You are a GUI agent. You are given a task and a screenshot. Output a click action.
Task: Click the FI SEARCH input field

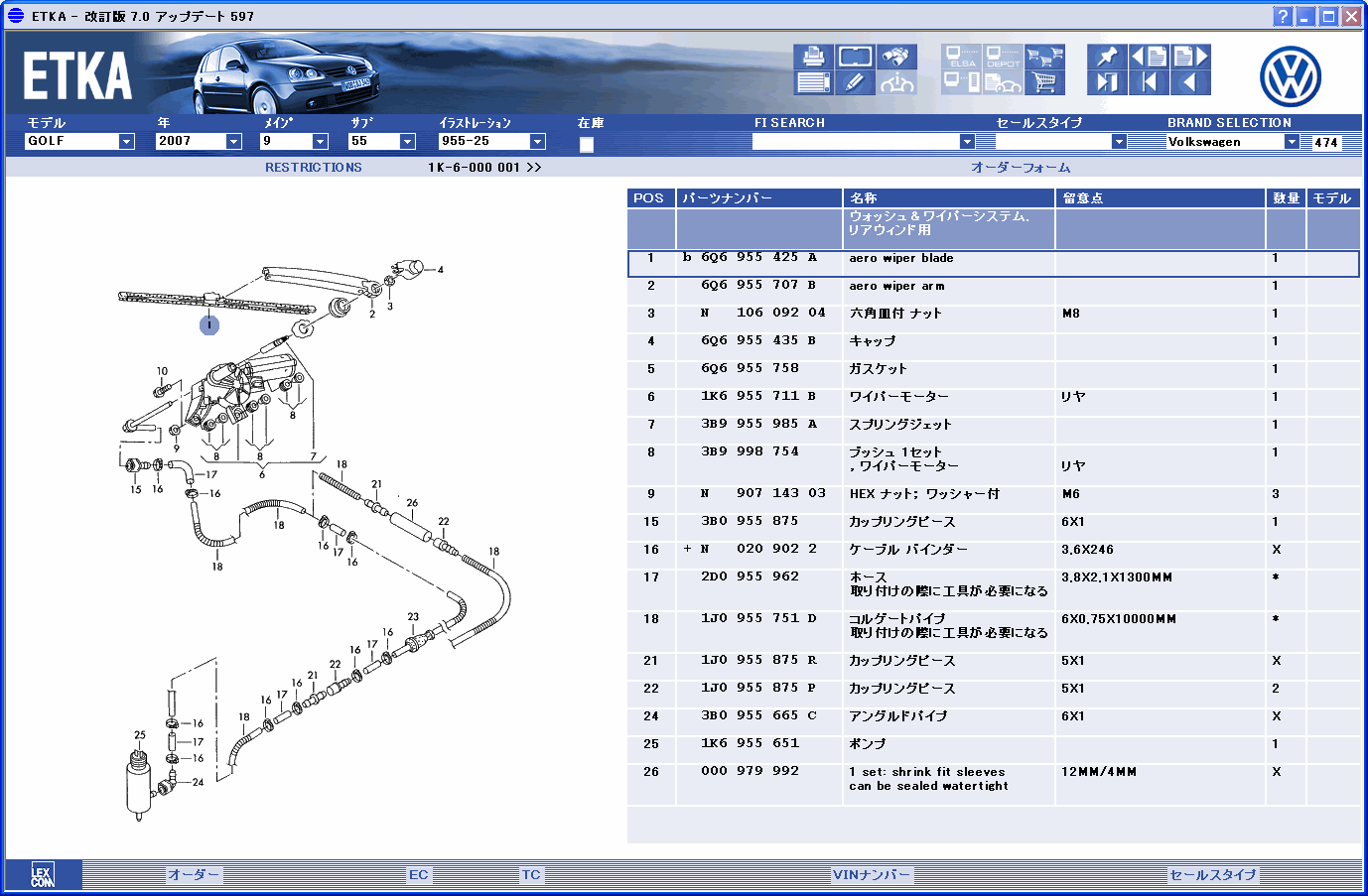coord(856,142)
